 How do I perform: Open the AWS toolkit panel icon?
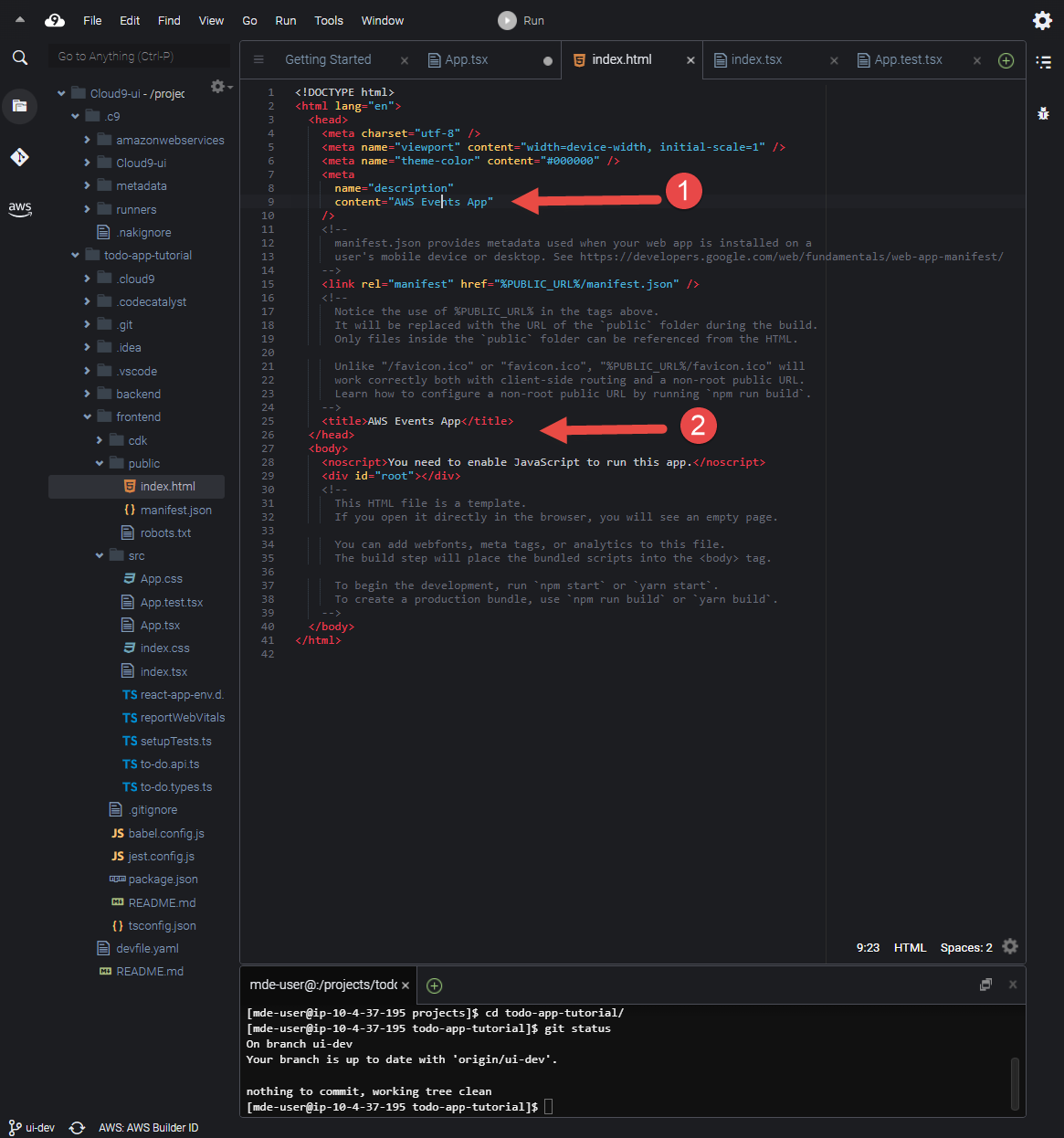coord(20,208)
